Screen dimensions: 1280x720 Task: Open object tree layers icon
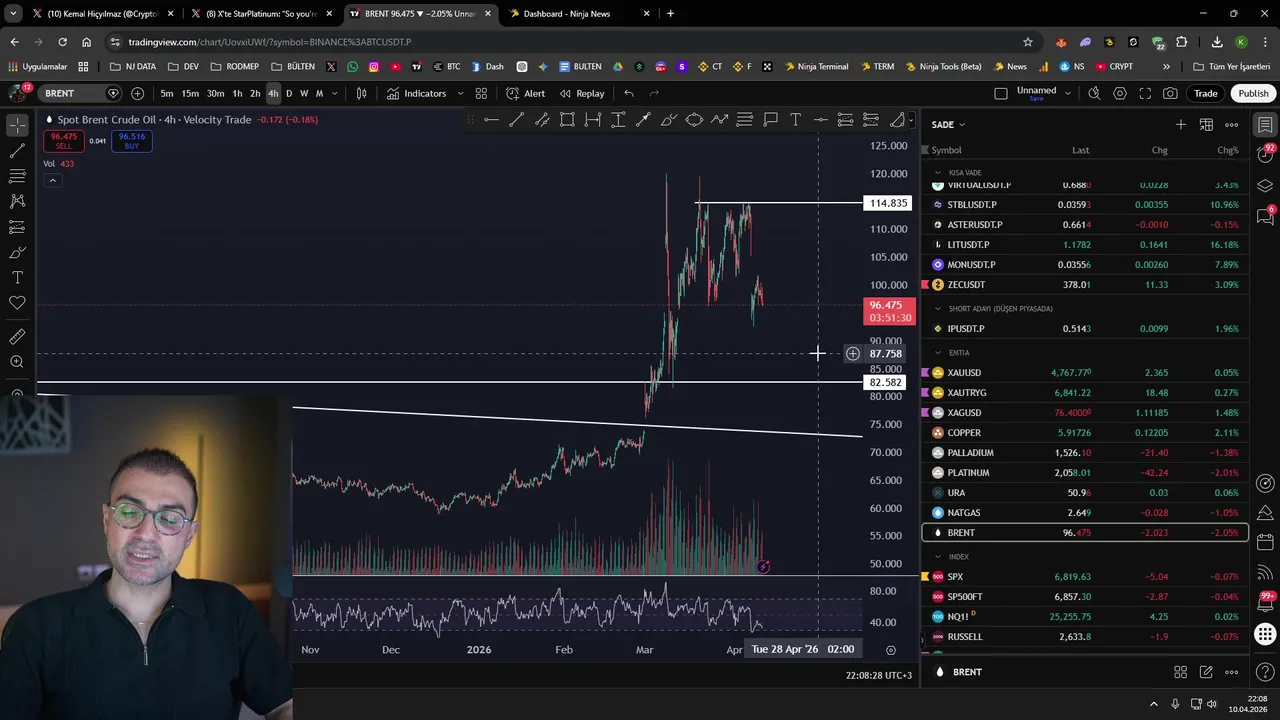[x=1265, y=186]
